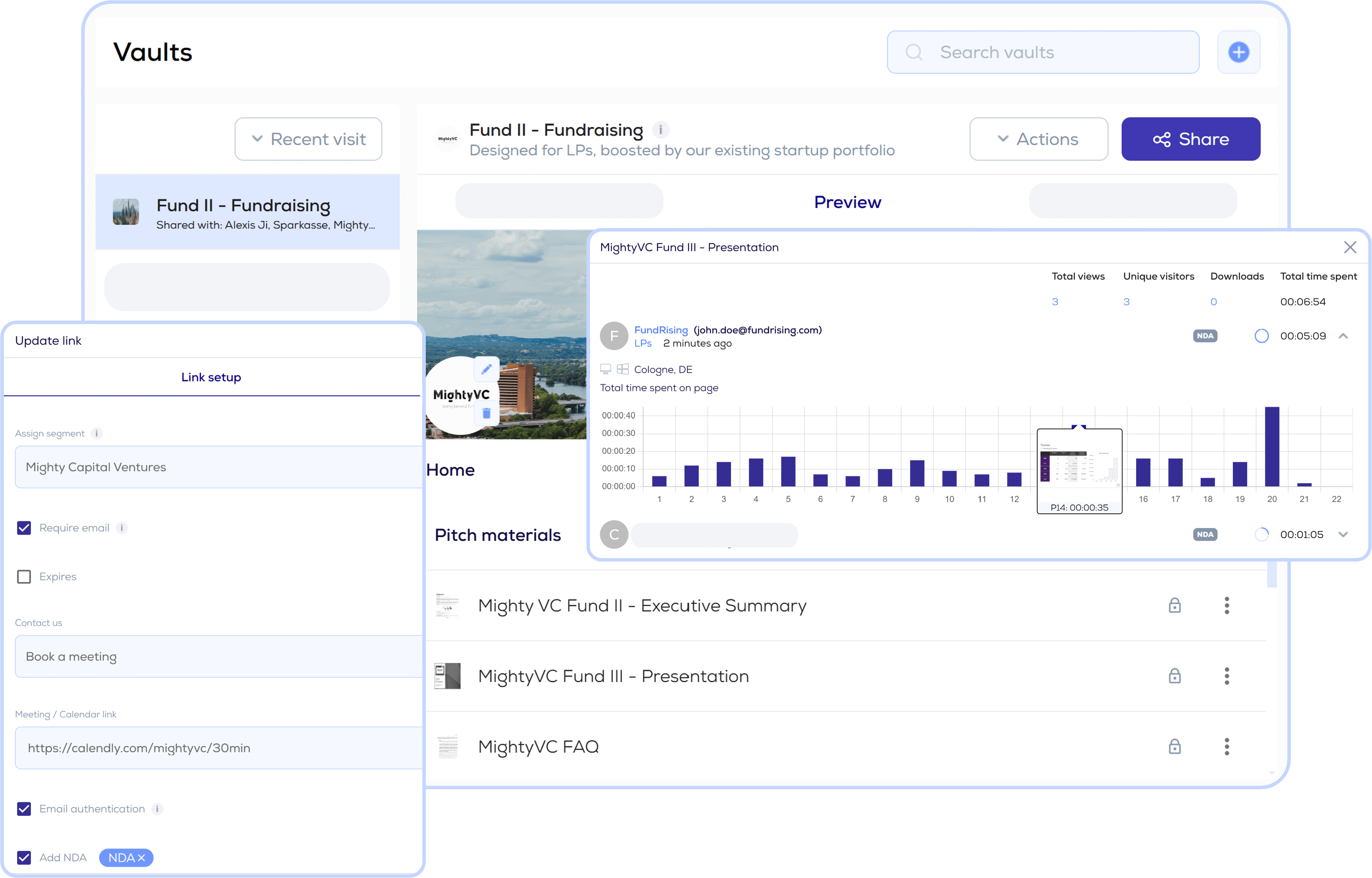The height and width of the screenshot is (878, 1372).
Task: Click the trash delete icon on MightyVC logo
Action: (486, 413)
